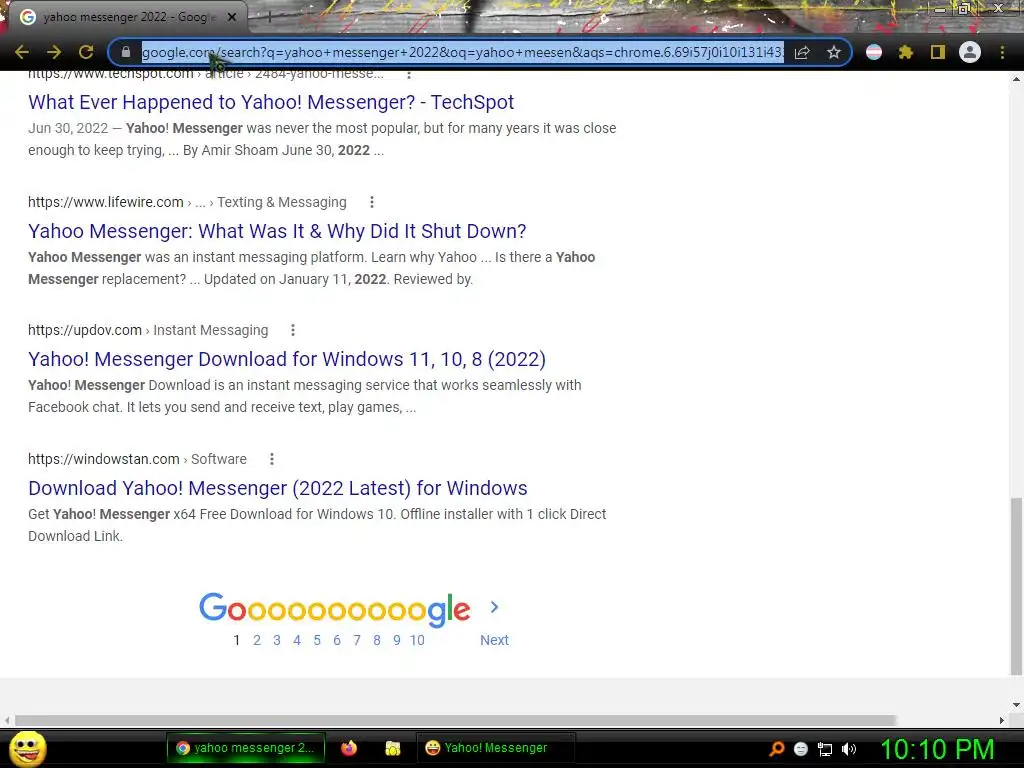The image size is (1024, 768).
Task: Reload the page with the refresh icon
Action: point(86,52)
